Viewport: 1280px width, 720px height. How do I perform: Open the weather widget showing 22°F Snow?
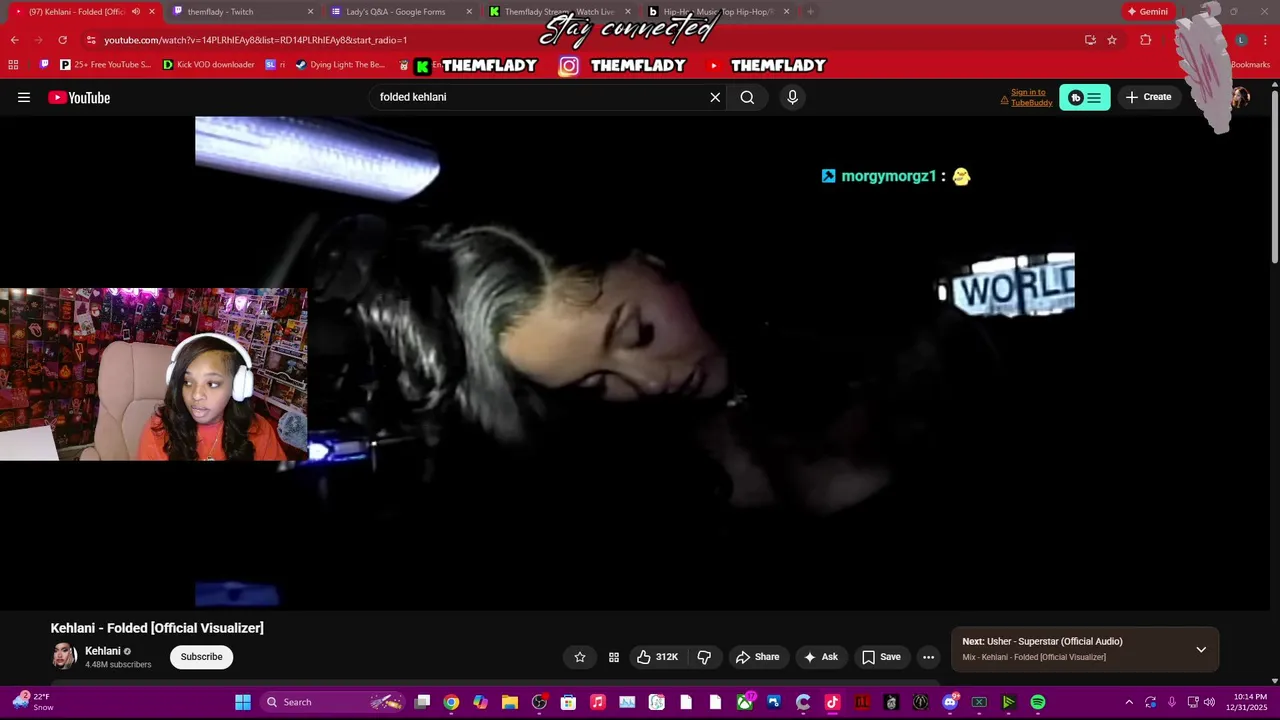coord(33,702)
